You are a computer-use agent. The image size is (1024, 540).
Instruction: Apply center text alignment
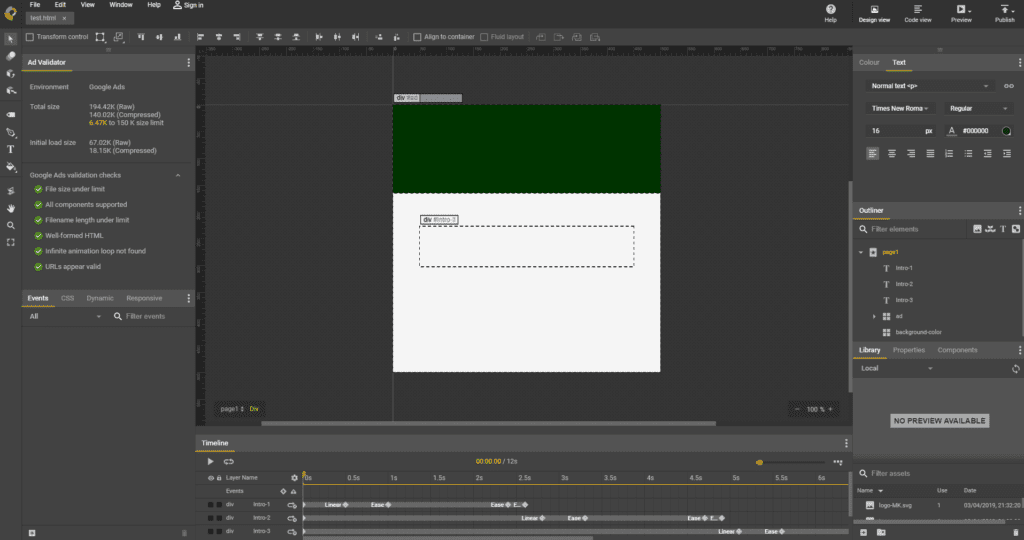point(891,153)
